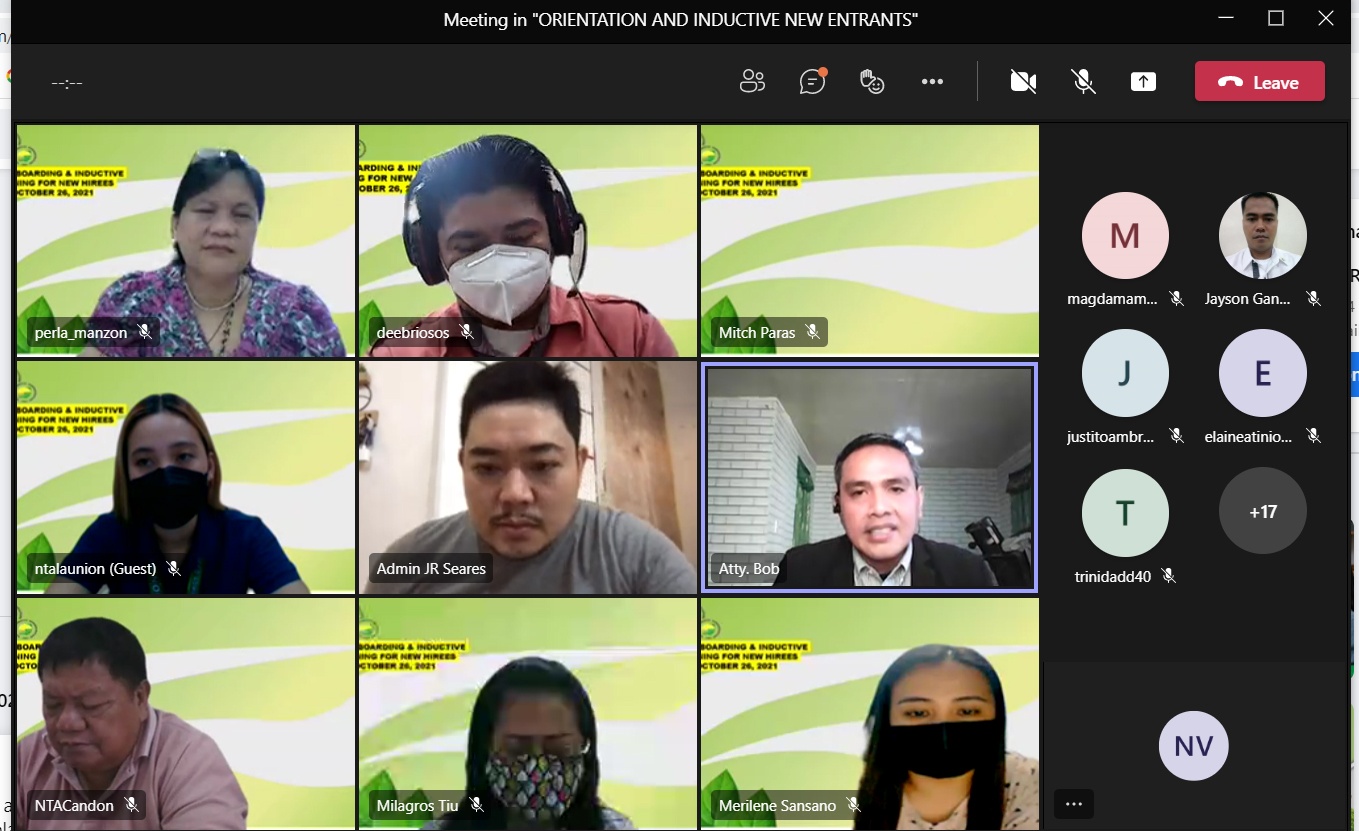Click muted mic icon beside Merilene Sansano
This screenshot has width=1359, height=831.
click(x=853, y=805)
